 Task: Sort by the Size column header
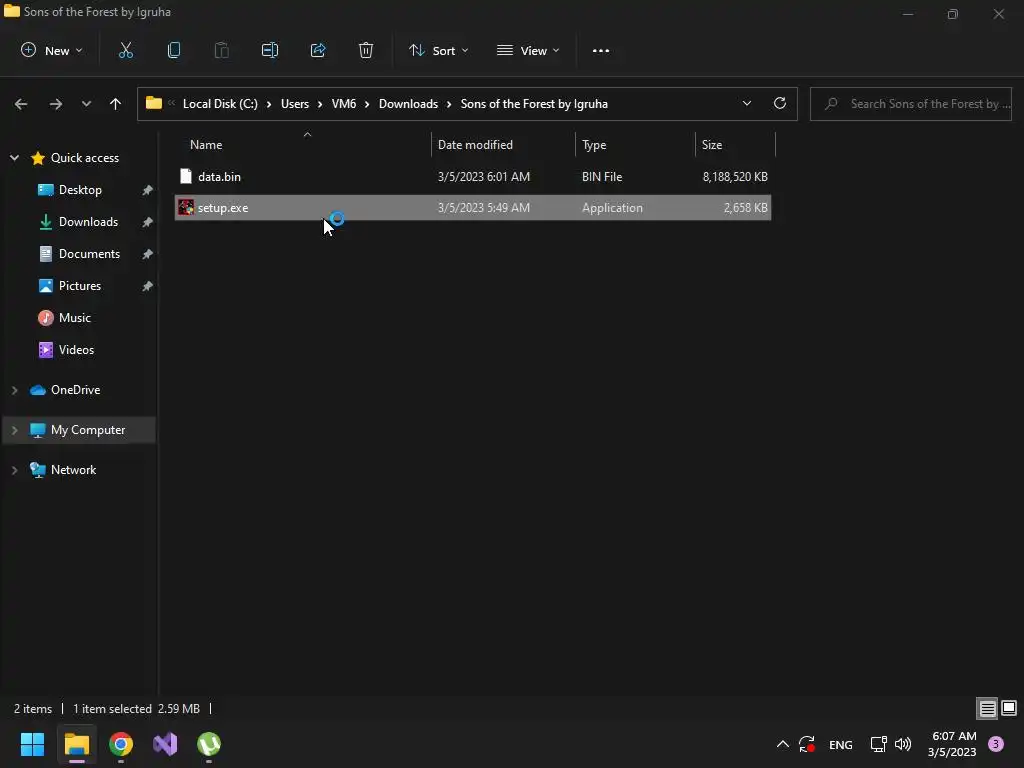pos(712,144)
